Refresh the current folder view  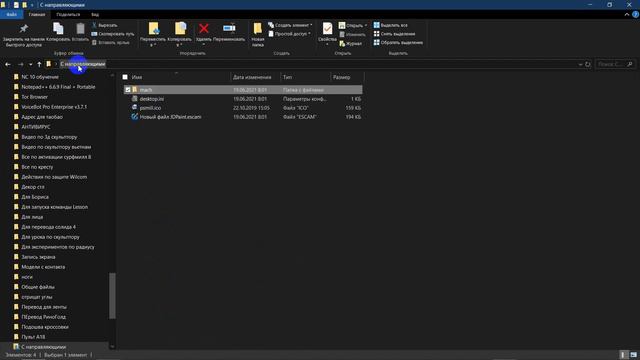[x=588, y=64]
